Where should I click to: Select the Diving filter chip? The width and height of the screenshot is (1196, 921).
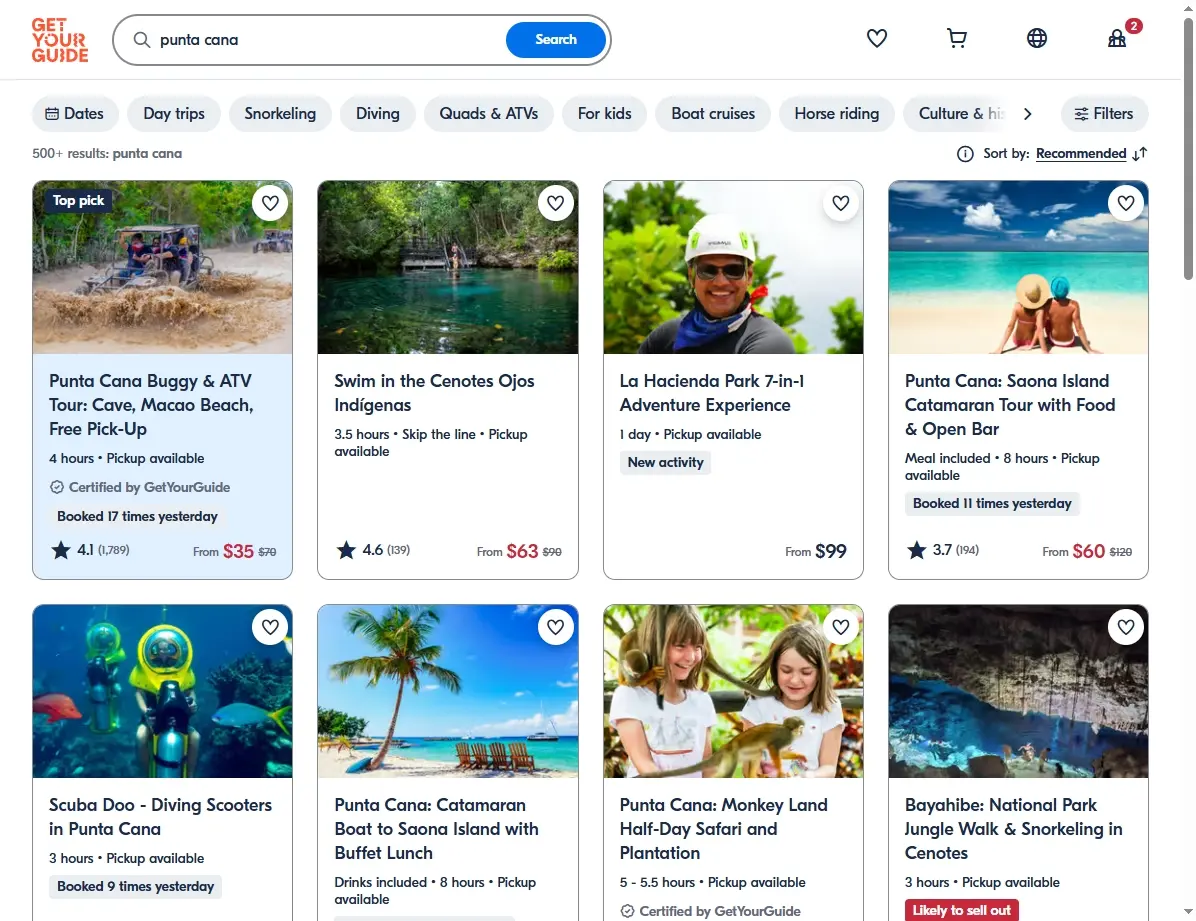(x=378, y=114)
